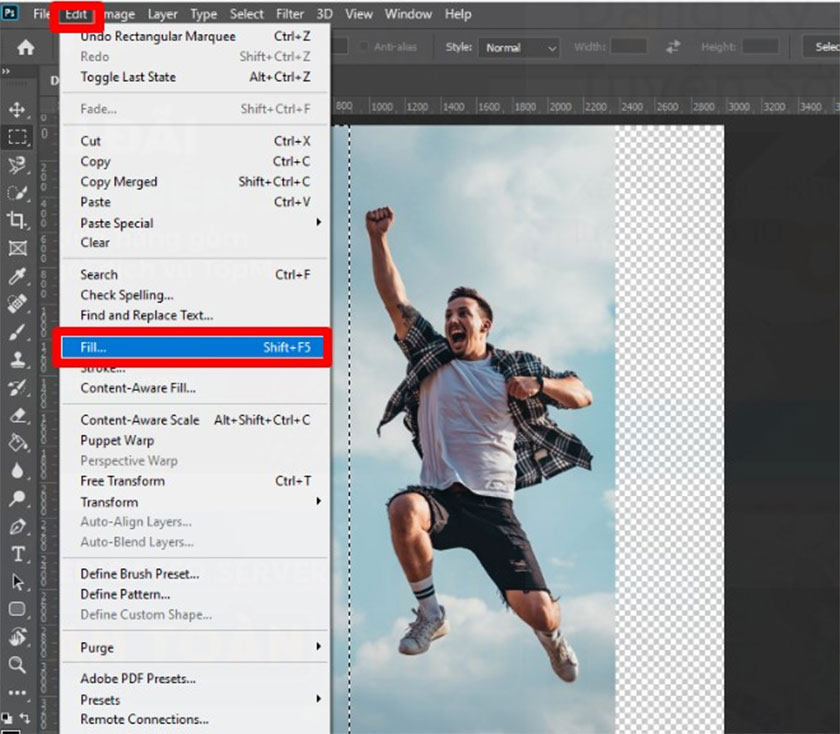Screen dimensions: 840x734
Task: Click the Width input field
Action: (629, 47)
